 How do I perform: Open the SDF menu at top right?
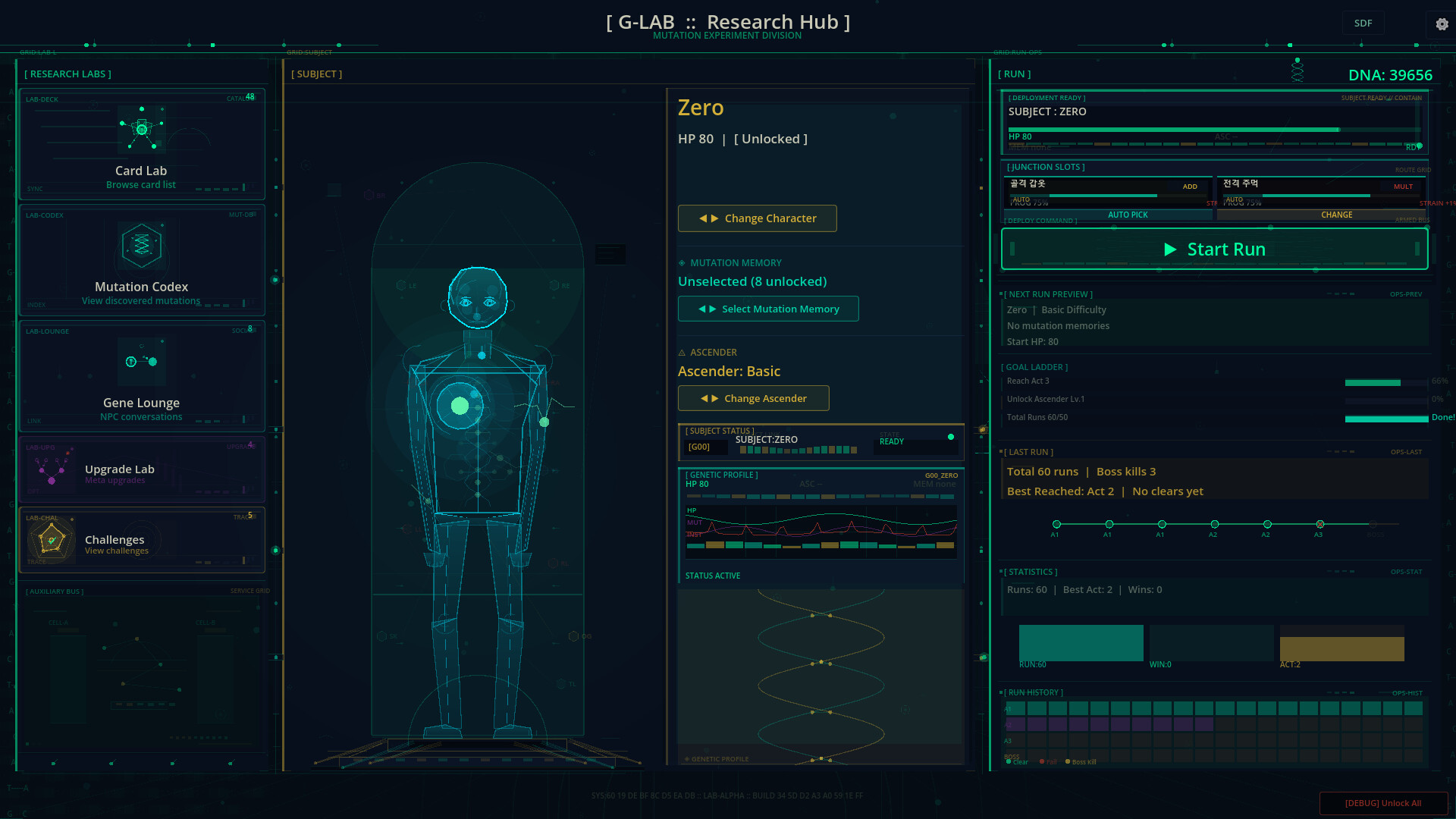pos(1363,23)
